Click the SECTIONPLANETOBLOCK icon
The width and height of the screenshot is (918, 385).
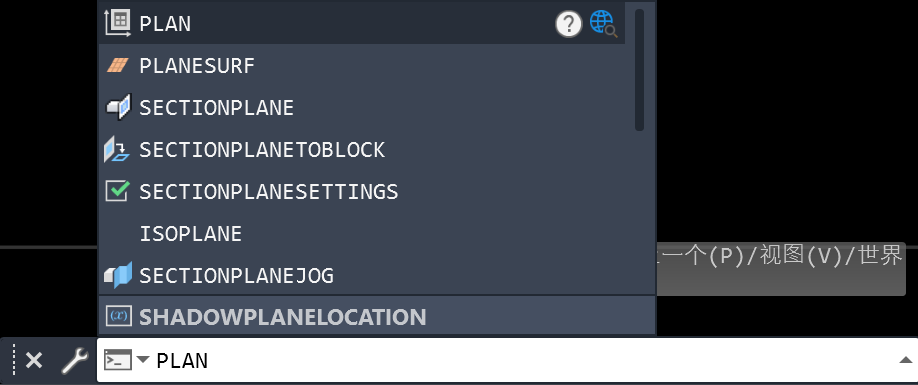click(118, 150)
